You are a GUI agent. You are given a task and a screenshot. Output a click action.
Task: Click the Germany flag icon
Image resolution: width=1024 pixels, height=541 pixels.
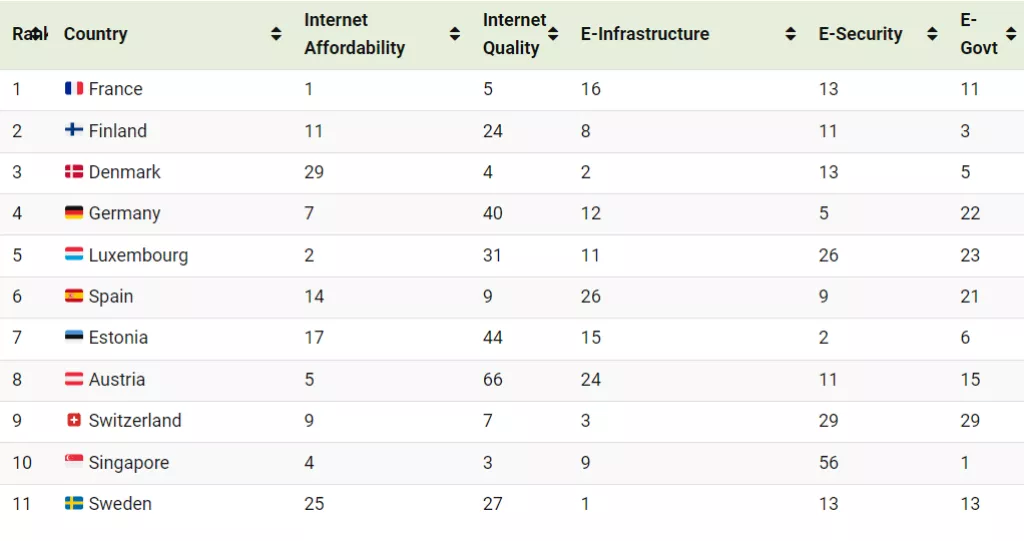(x=74, y=213)
